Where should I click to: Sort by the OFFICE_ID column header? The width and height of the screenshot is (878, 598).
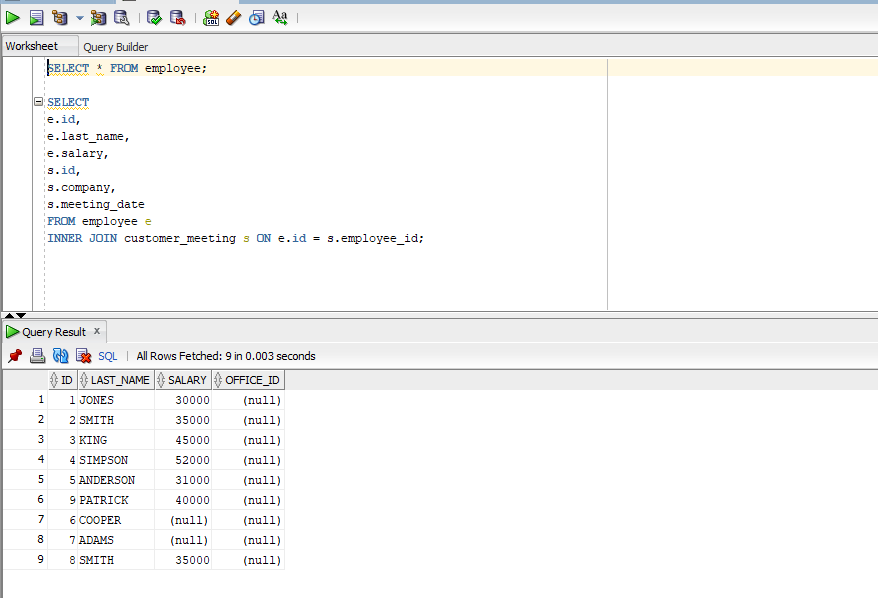click(x=248, y=380)
